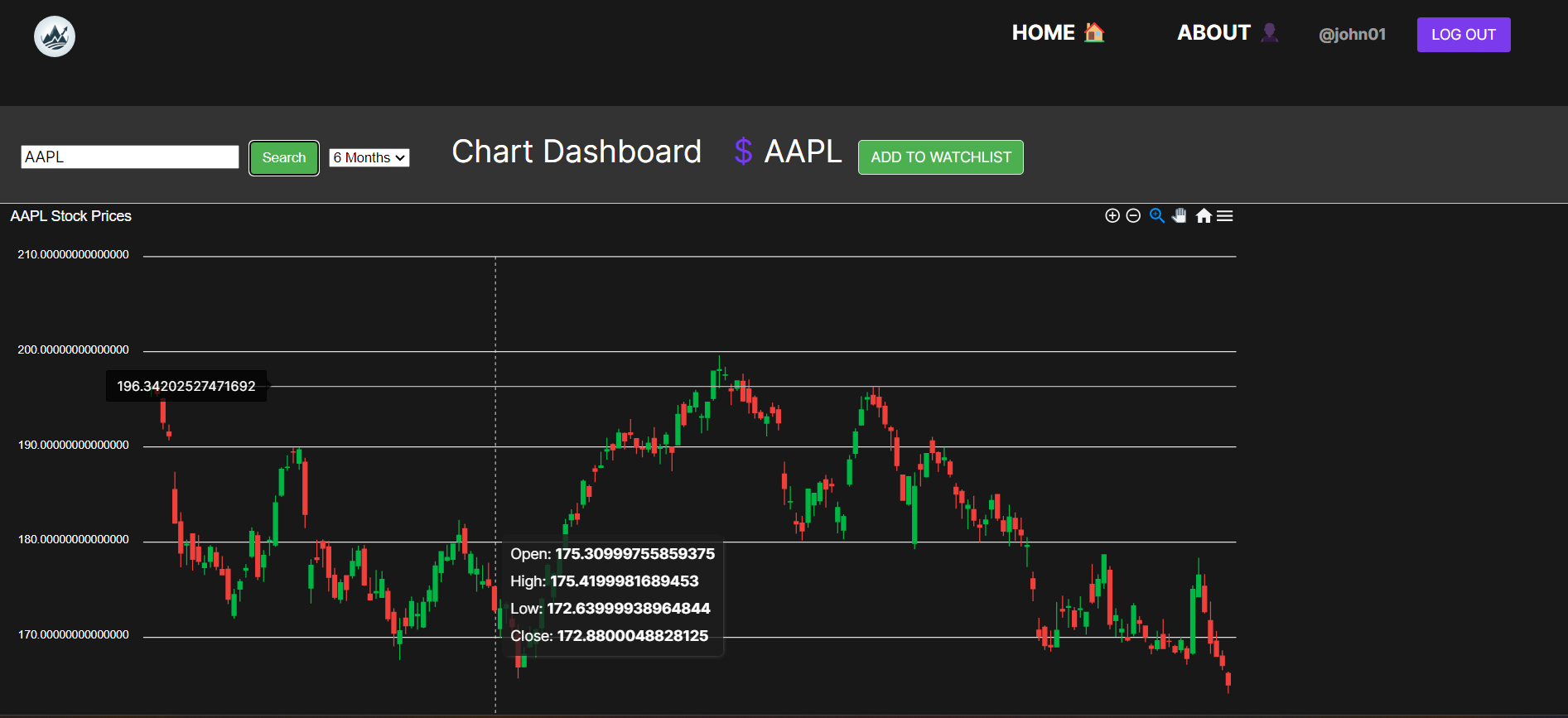The width and height of the screenshot is (1568, 718).
Task: Click the house icon beside HOME
Action: [1094, 32]
